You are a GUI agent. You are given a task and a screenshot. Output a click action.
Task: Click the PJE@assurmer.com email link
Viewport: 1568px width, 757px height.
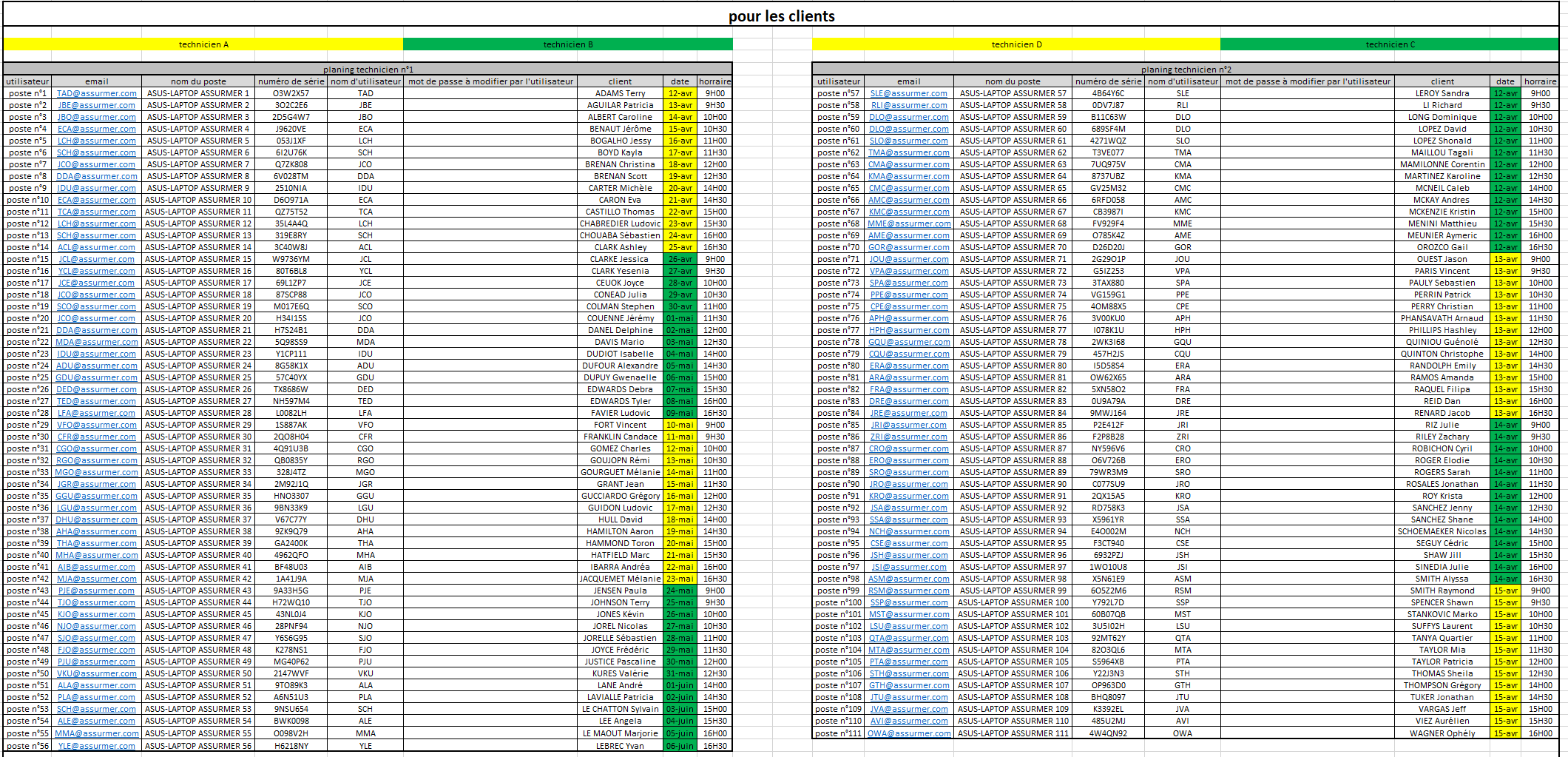pos(97,591)
